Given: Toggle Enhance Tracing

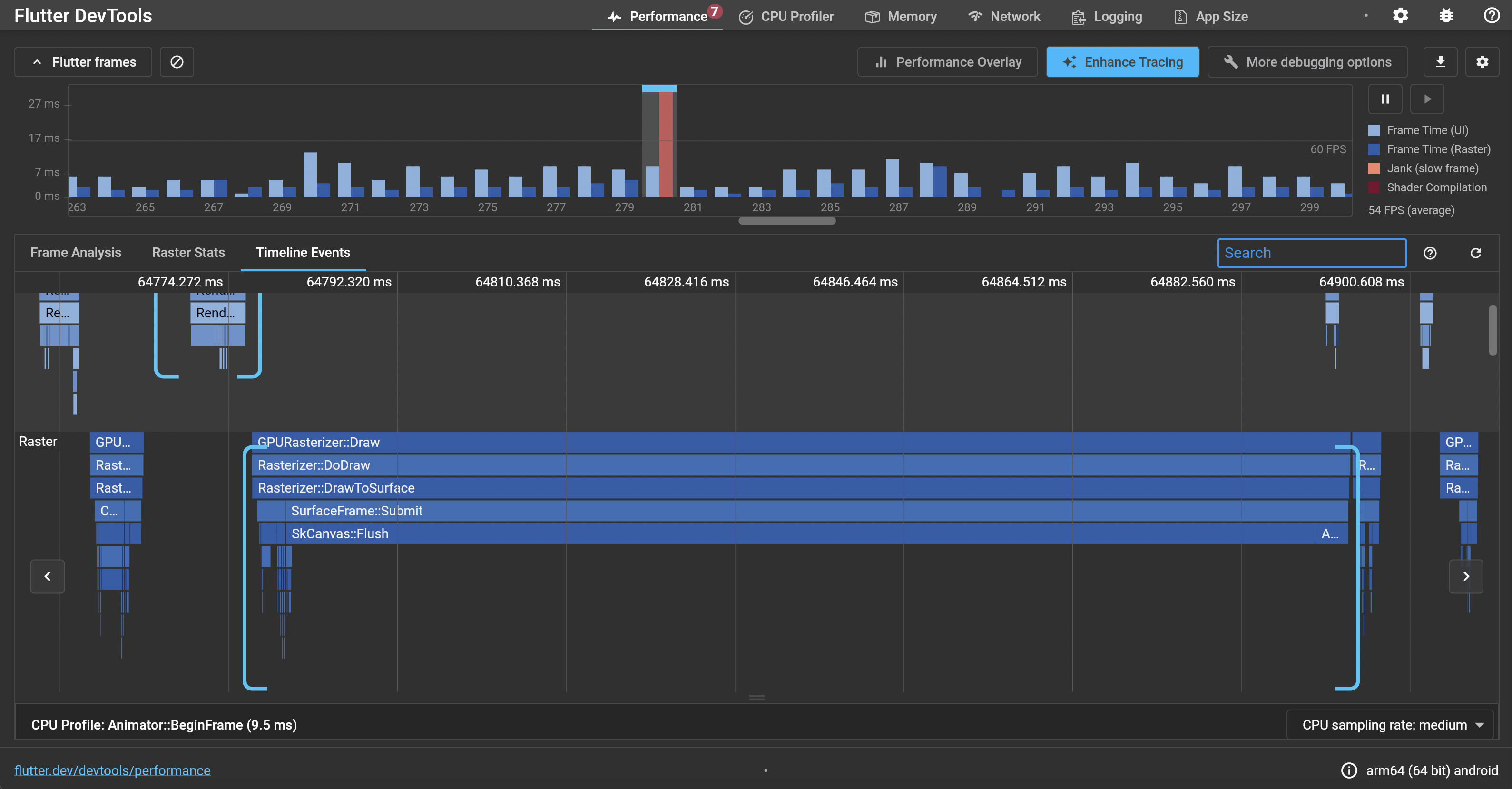Looking at the screenshot, I should pyautogui.click(x=1122, y=62).
